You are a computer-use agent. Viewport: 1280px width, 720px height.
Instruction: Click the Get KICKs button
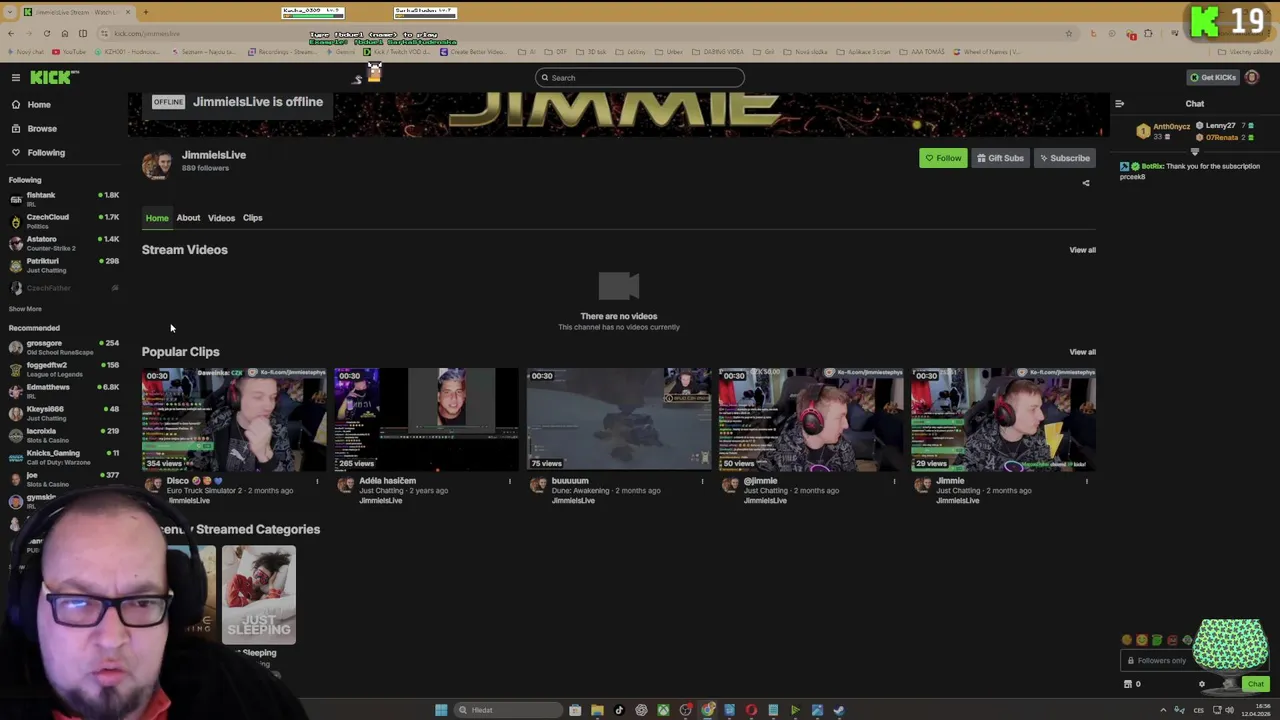1212,77
